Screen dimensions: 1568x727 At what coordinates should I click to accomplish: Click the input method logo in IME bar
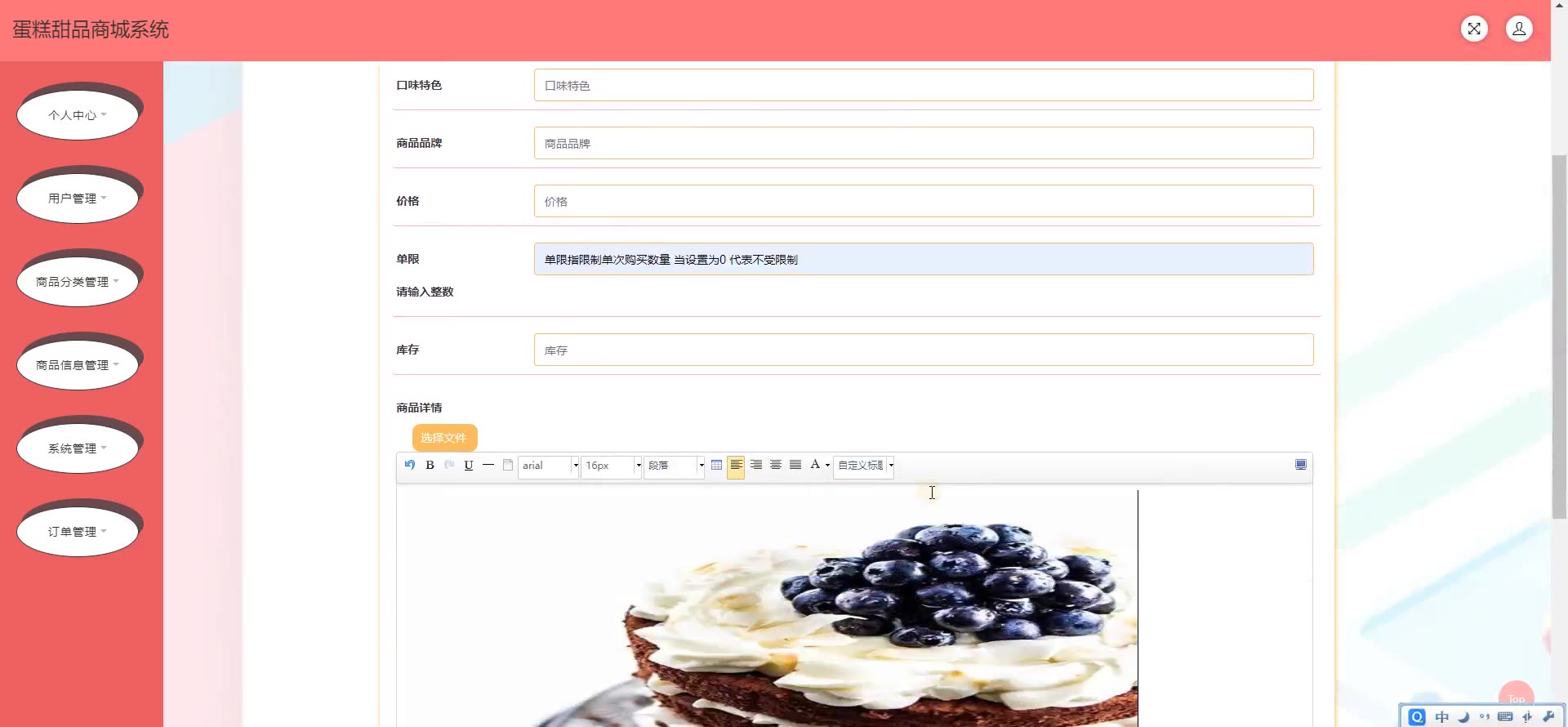click(1417, 716)
